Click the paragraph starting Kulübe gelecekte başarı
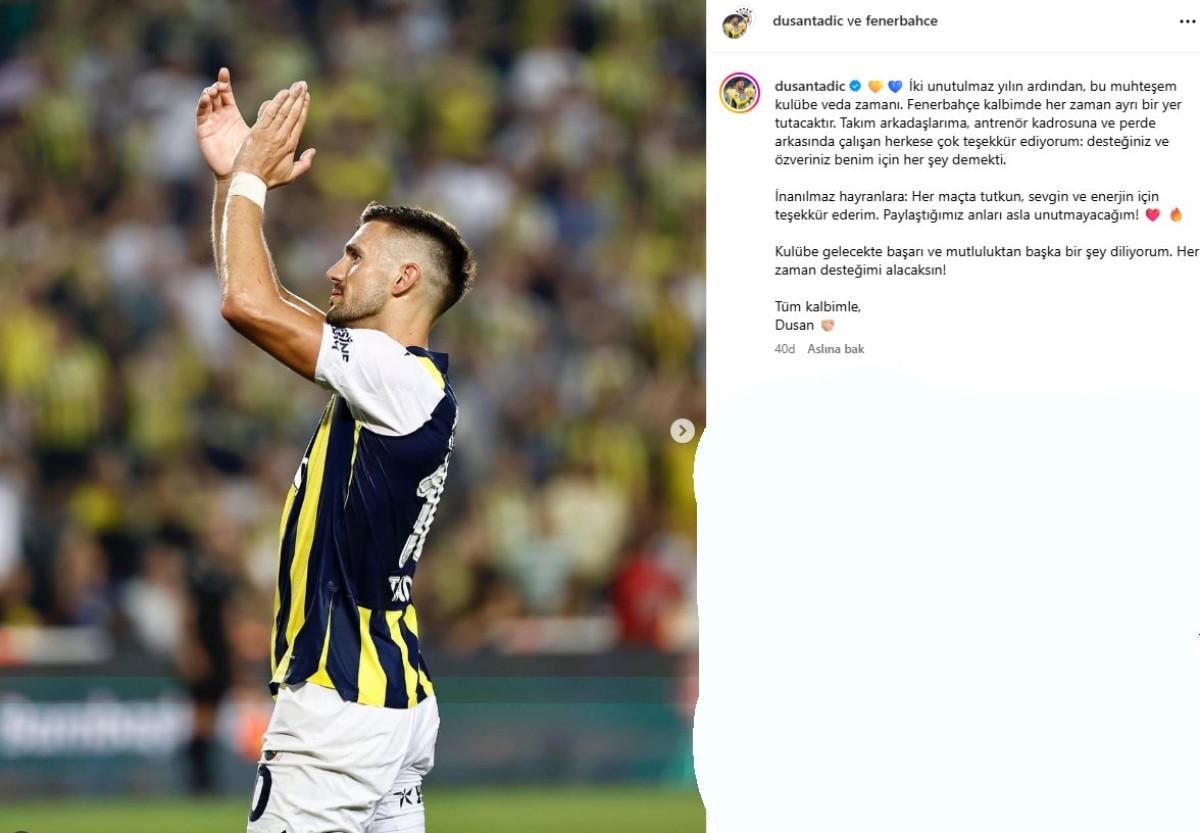 coord(986,261)
